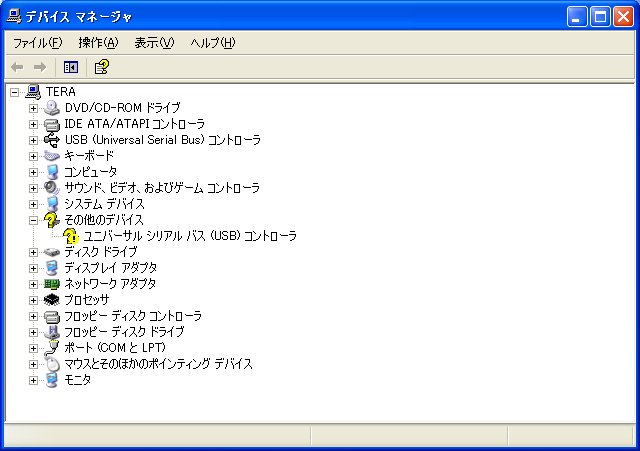Click the DVD/CD-ROM drive icon

click(x=52, y=108)
